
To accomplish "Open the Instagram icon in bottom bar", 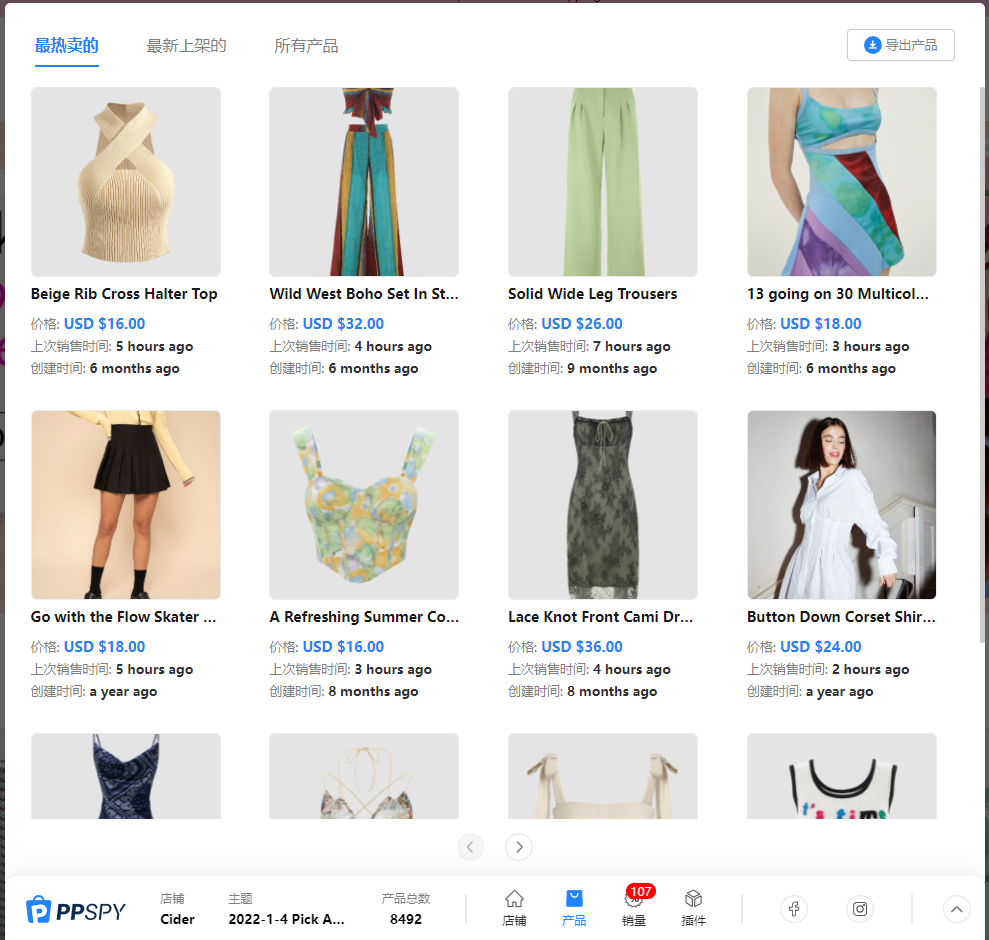I will point(860,909).
